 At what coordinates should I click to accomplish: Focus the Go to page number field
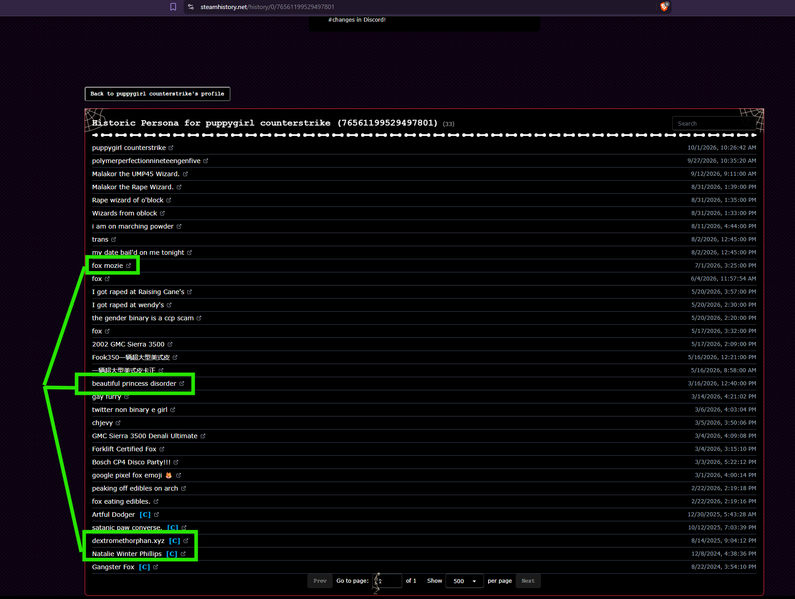pos(387,581)
